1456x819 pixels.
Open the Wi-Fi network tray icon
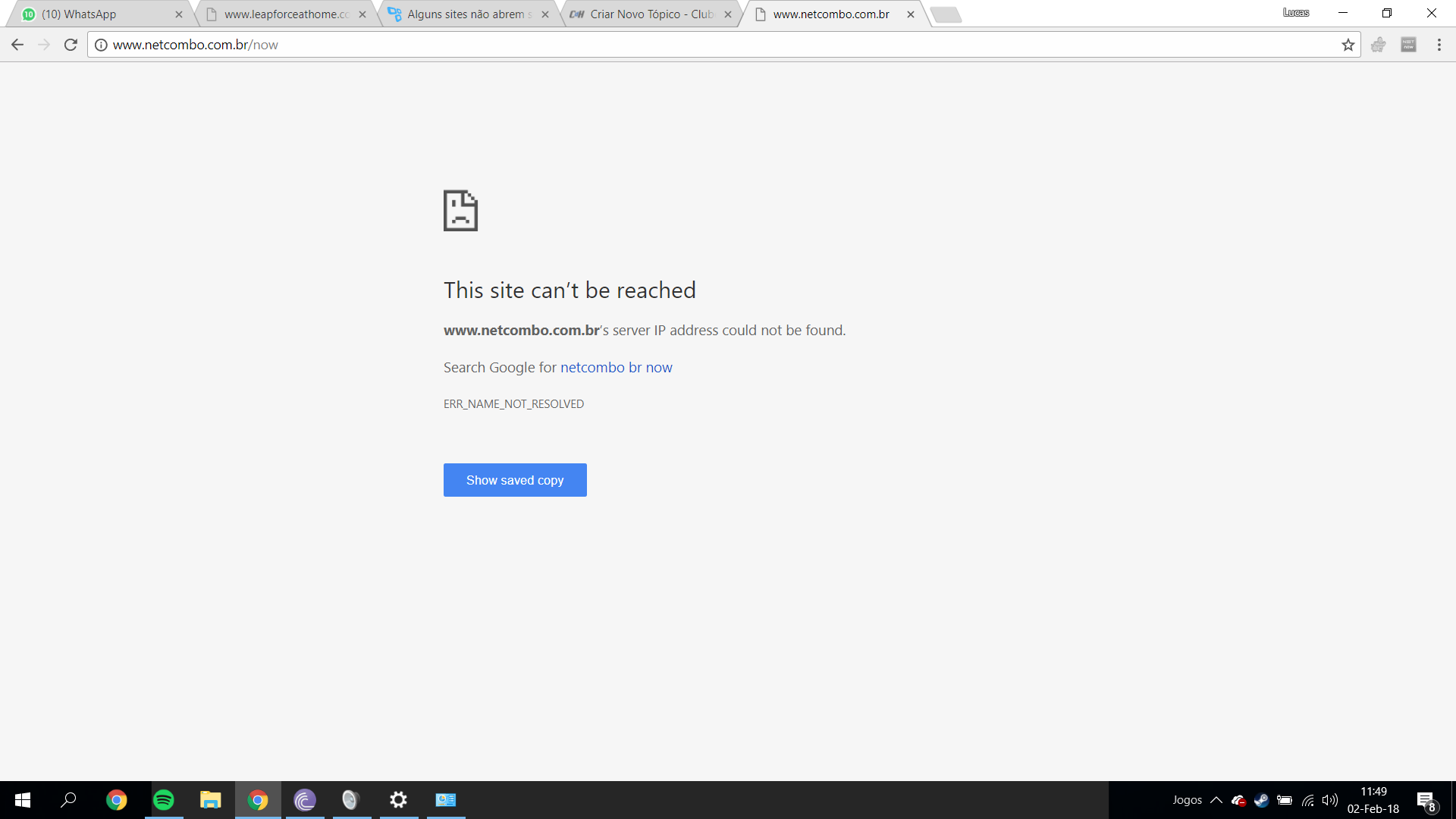coord(1308,800)
